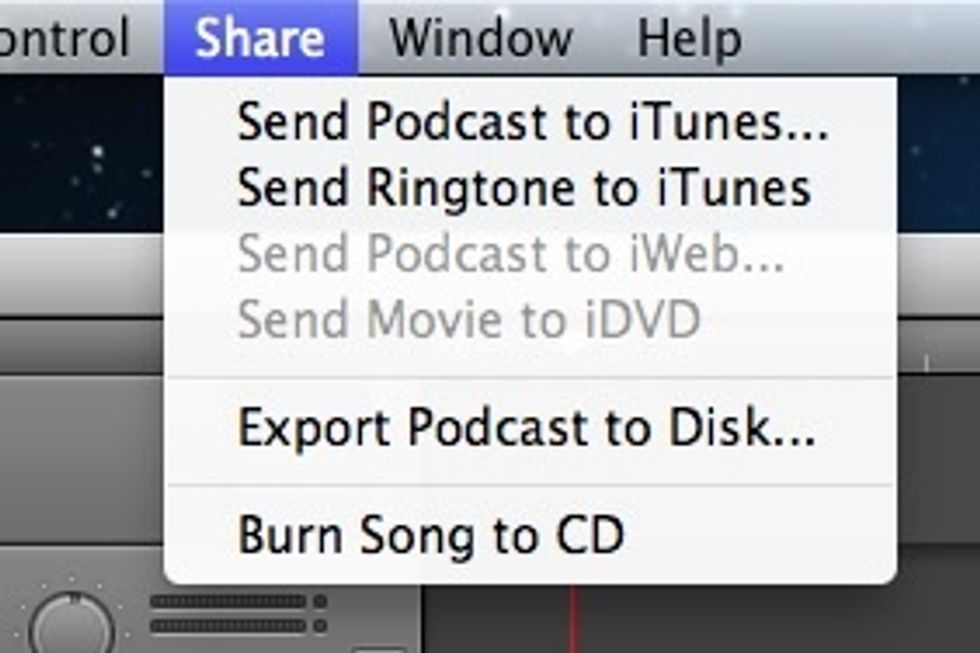980x653 pixels.
Task: Click the upper clip indicator dot
Action: [x=320, y=601]
